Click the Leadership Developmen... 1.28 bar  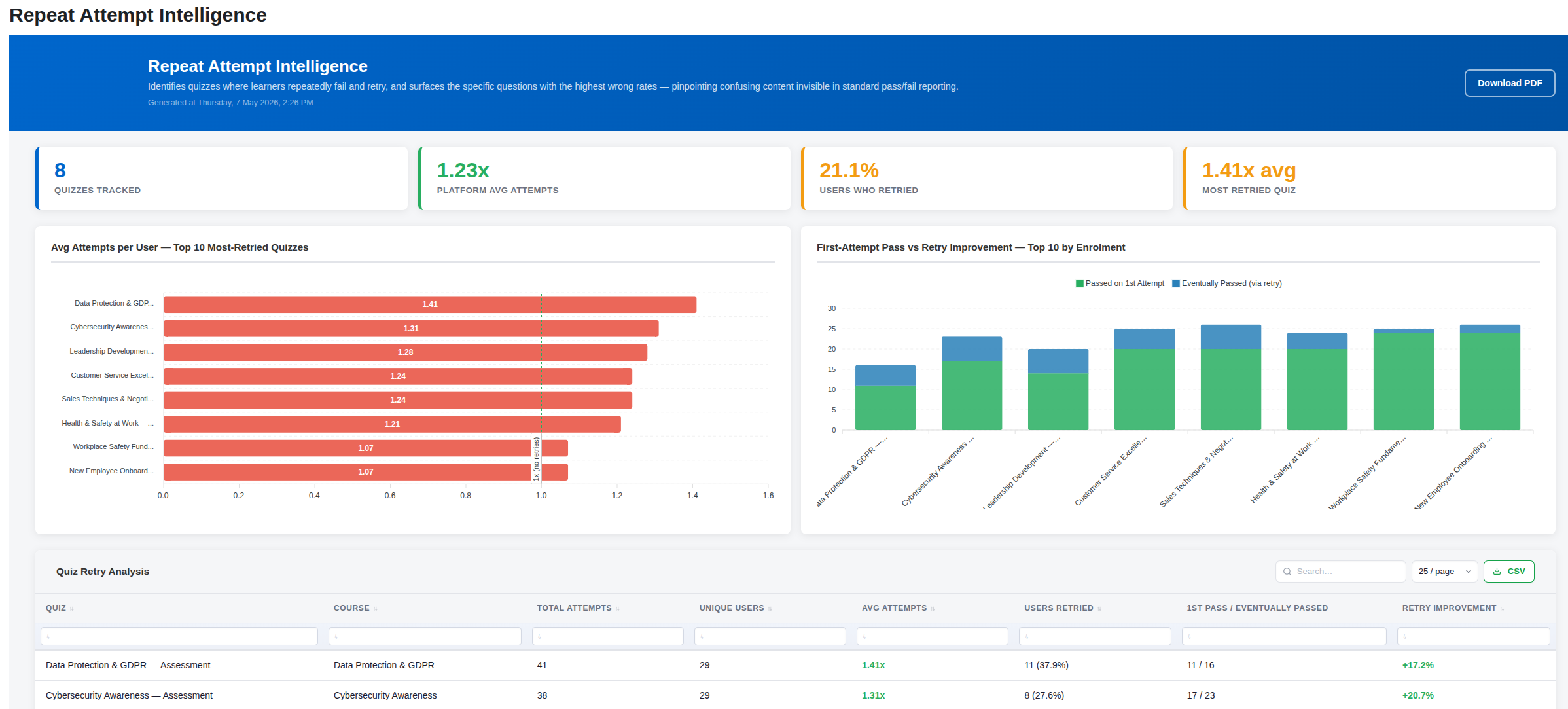(x=405, y=352)
